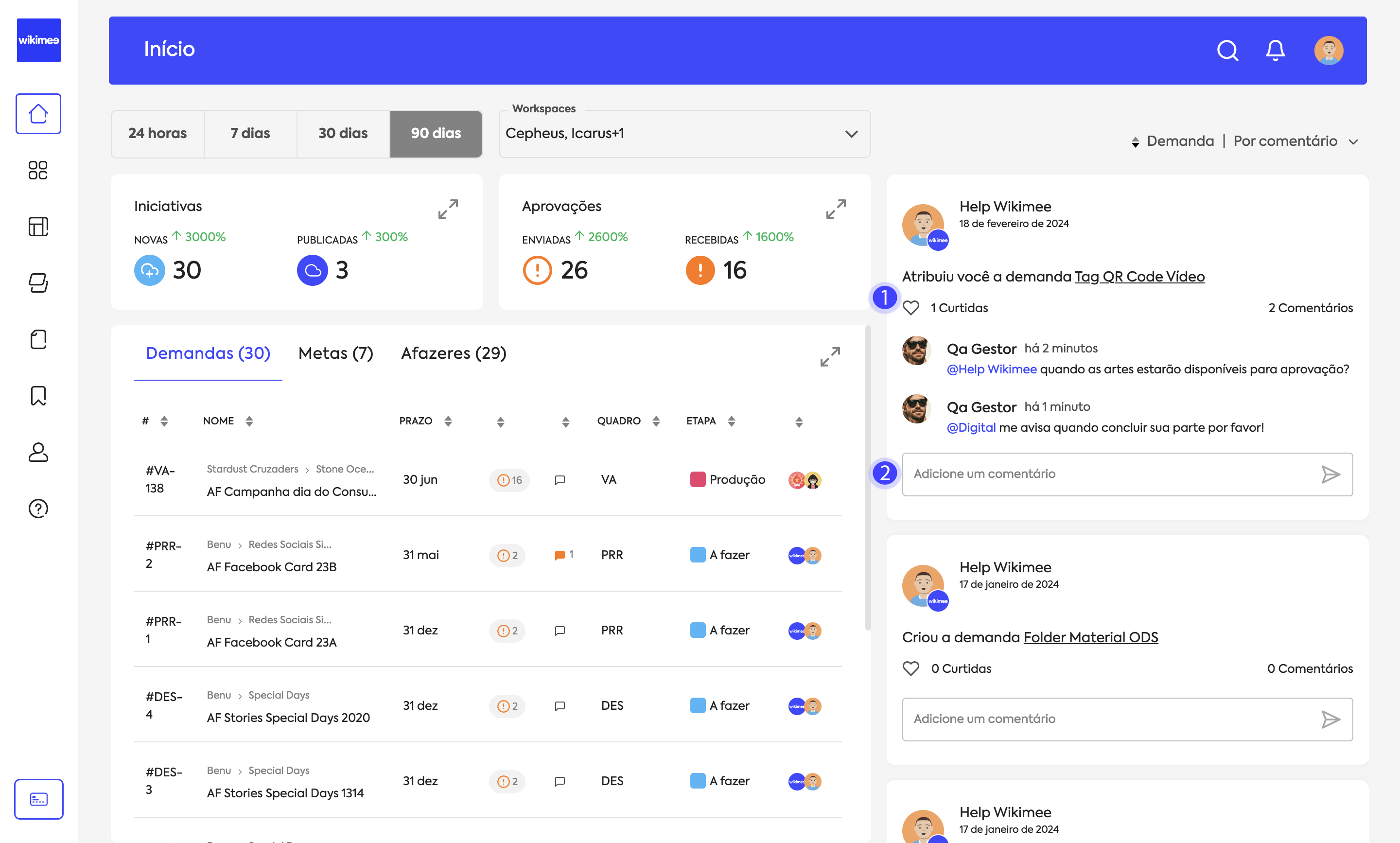1400x843 pixels.
Task: Sort table by PRAZO column arrows
Action: [x=448, y=421]
